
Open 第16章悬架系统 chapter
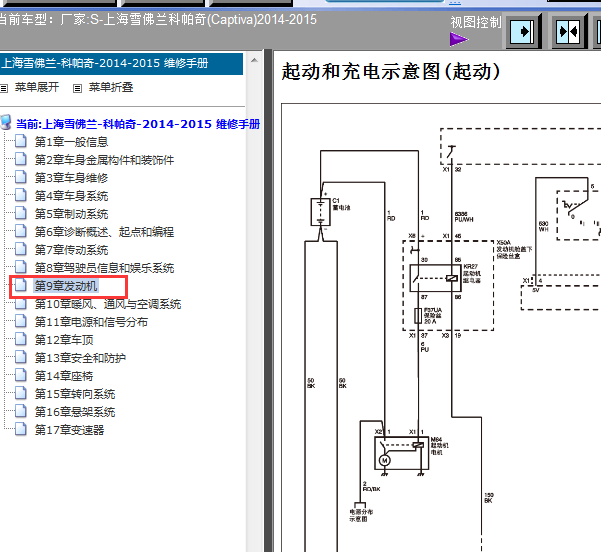(75, 412)
